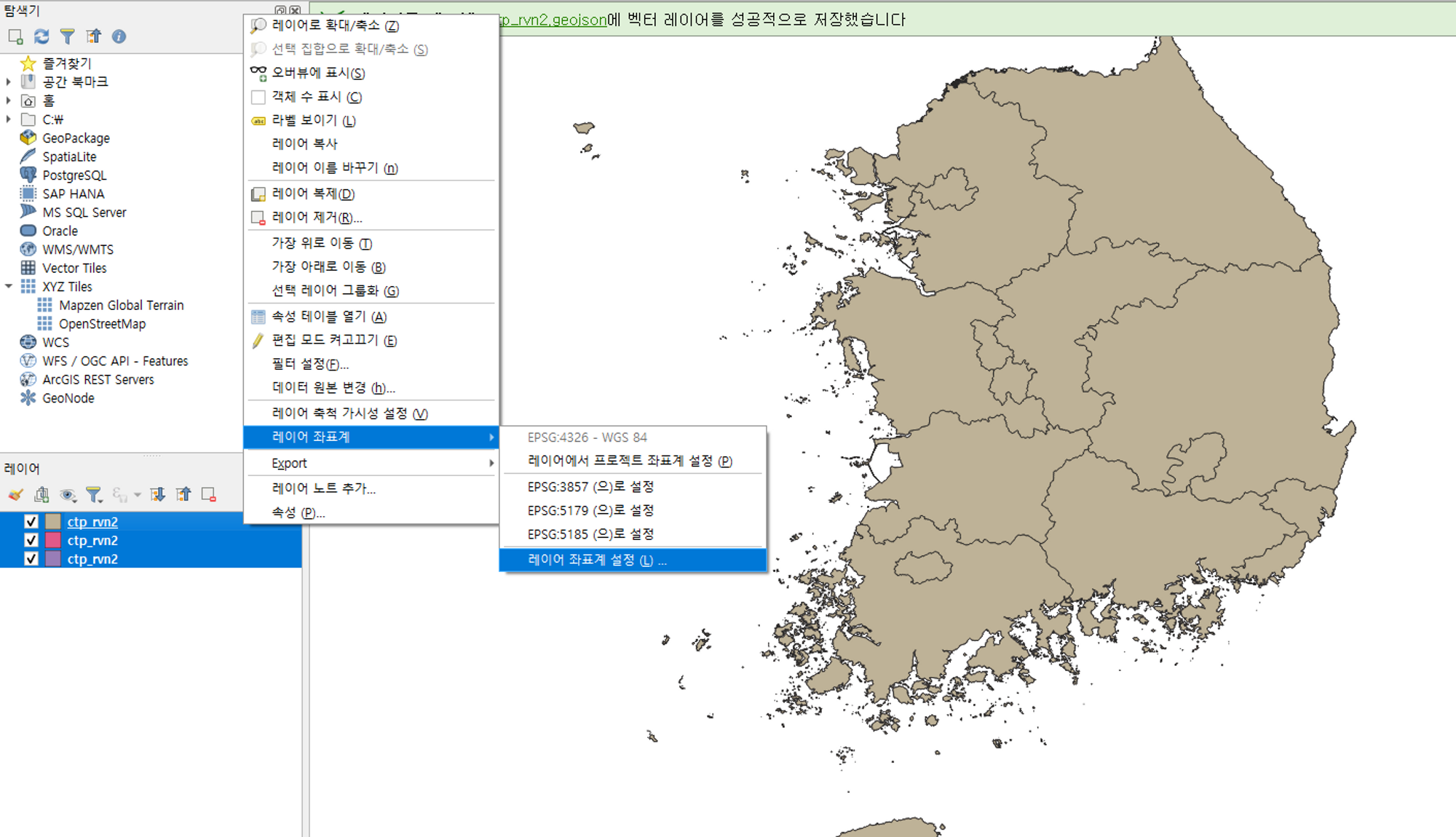1456x837 pixels.
Task: Select EPSG:3857 (으)로 설정 option
Action: pyautogui.click(x=633, y=486)
